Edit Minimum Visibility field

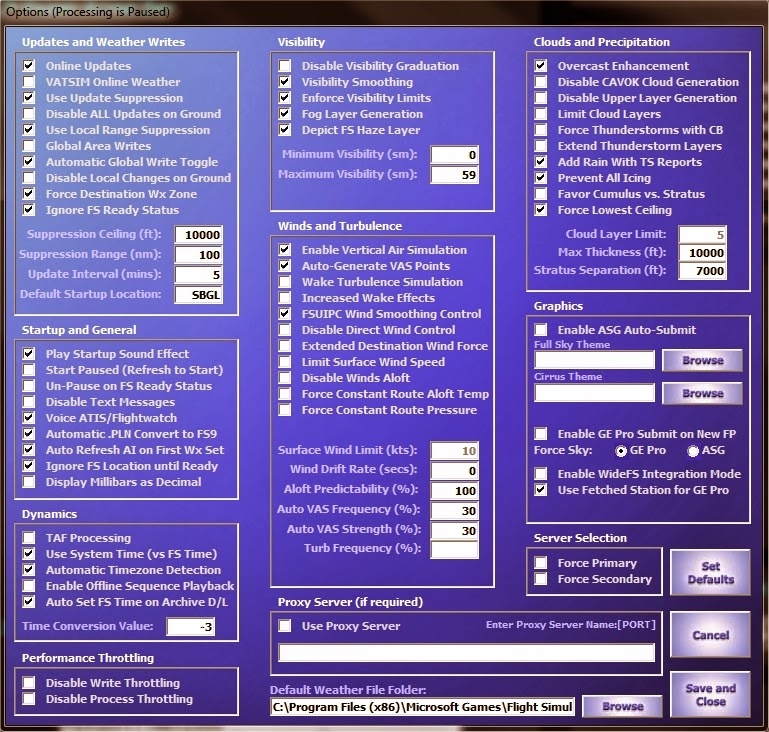click(x=454, y=155)
